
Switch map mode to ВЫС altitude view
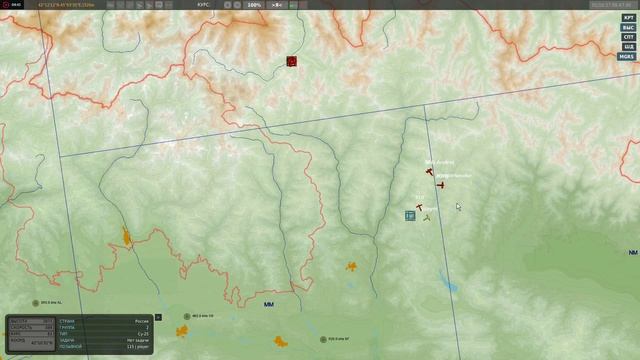coord(629,27)
